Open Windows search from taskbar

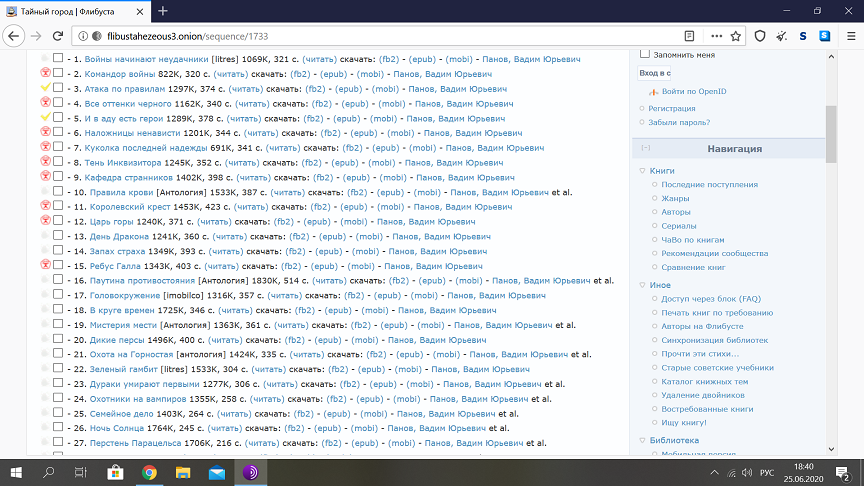point(48,472)
